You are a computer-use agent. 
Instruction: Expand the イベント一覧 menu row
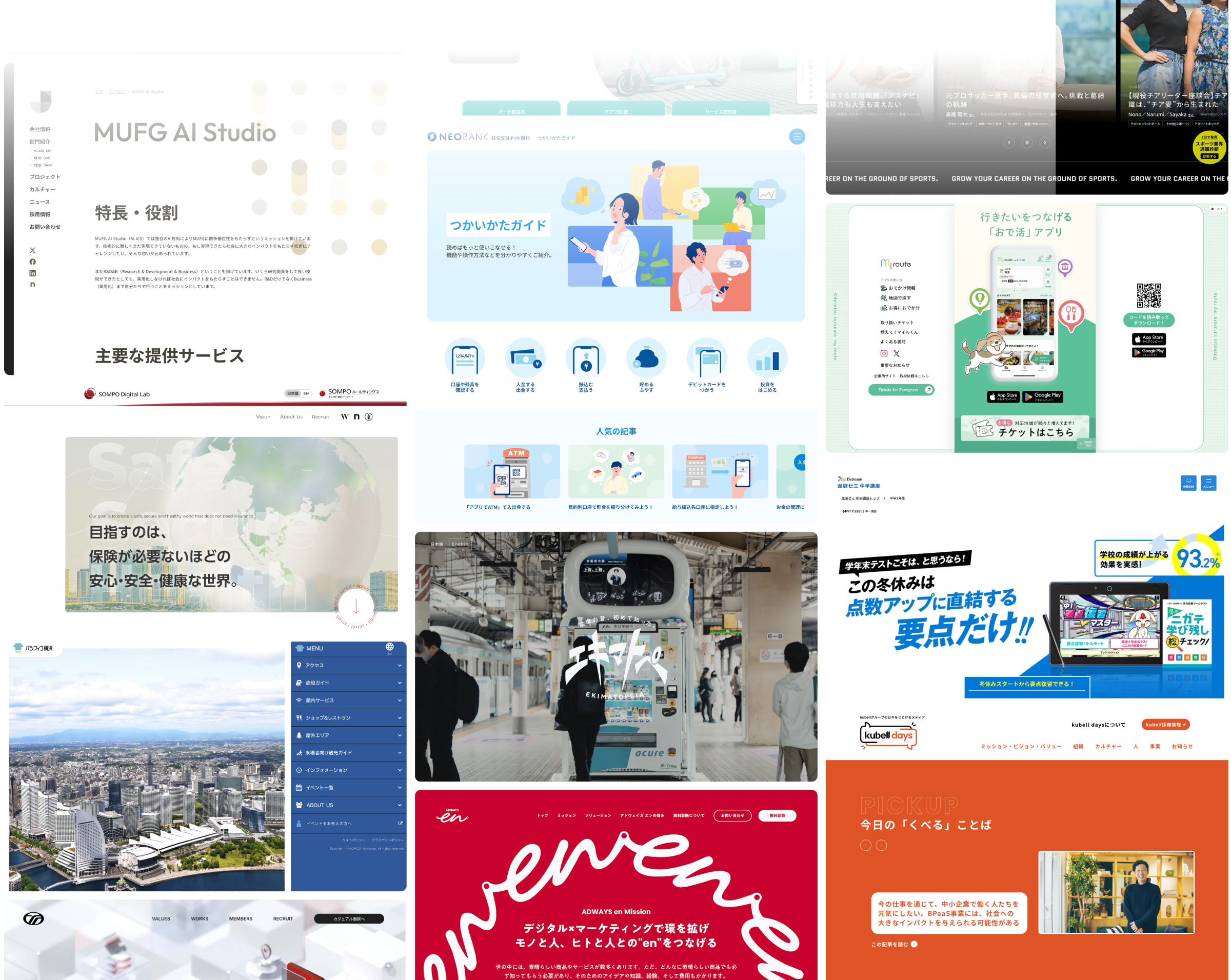click(348, 788)
